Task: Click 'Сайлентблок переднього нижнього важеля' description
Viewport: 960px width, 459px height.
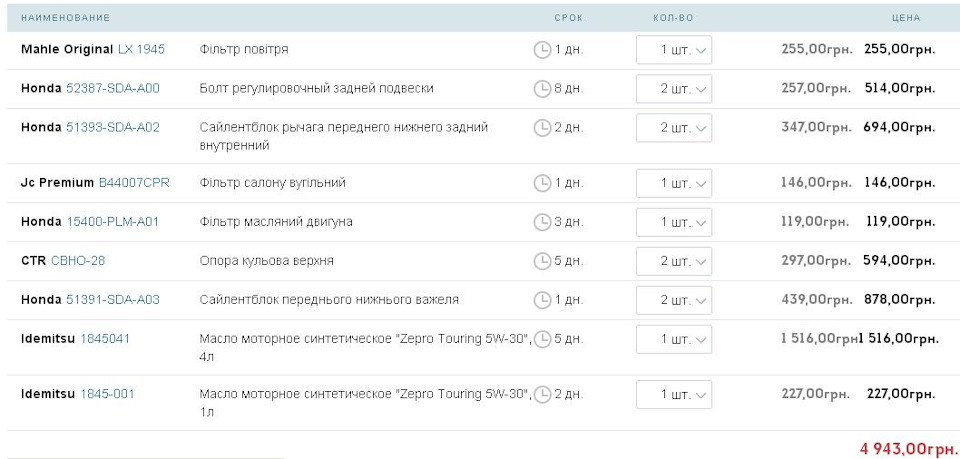Action: coord(329,300)
